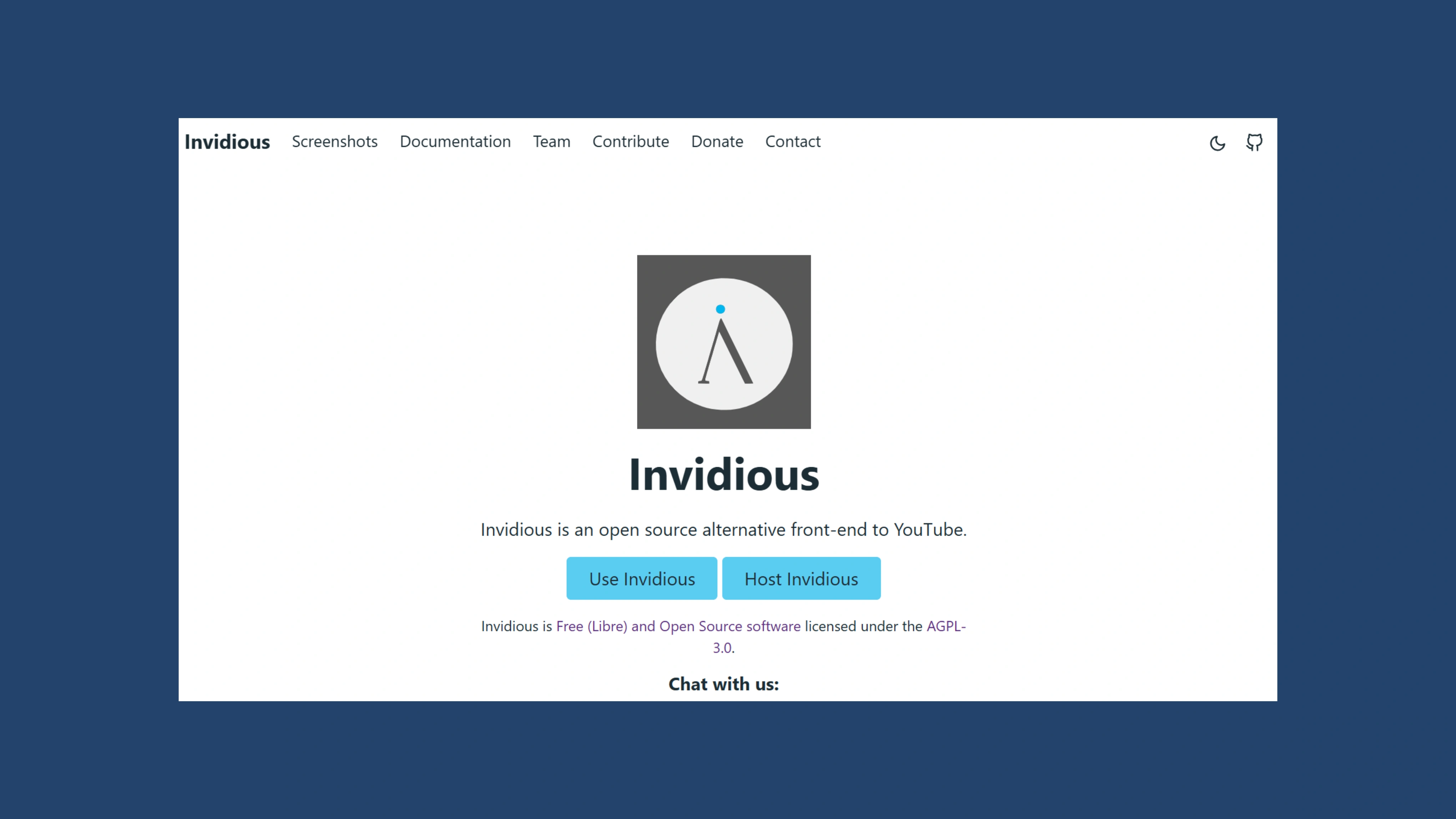This screenshot has height=819, width=1456.
Task: Go to the Documentation page
Action: point(455,141)
